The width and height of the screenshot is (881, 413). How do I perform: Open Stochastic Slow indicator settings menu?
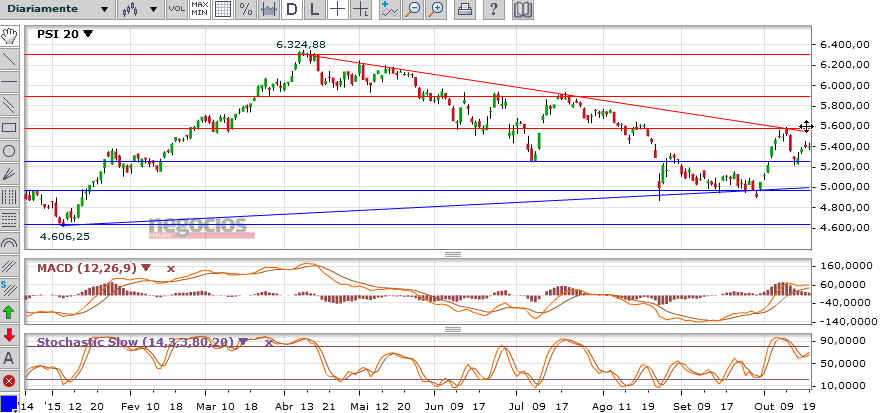(x=244, y=342)
